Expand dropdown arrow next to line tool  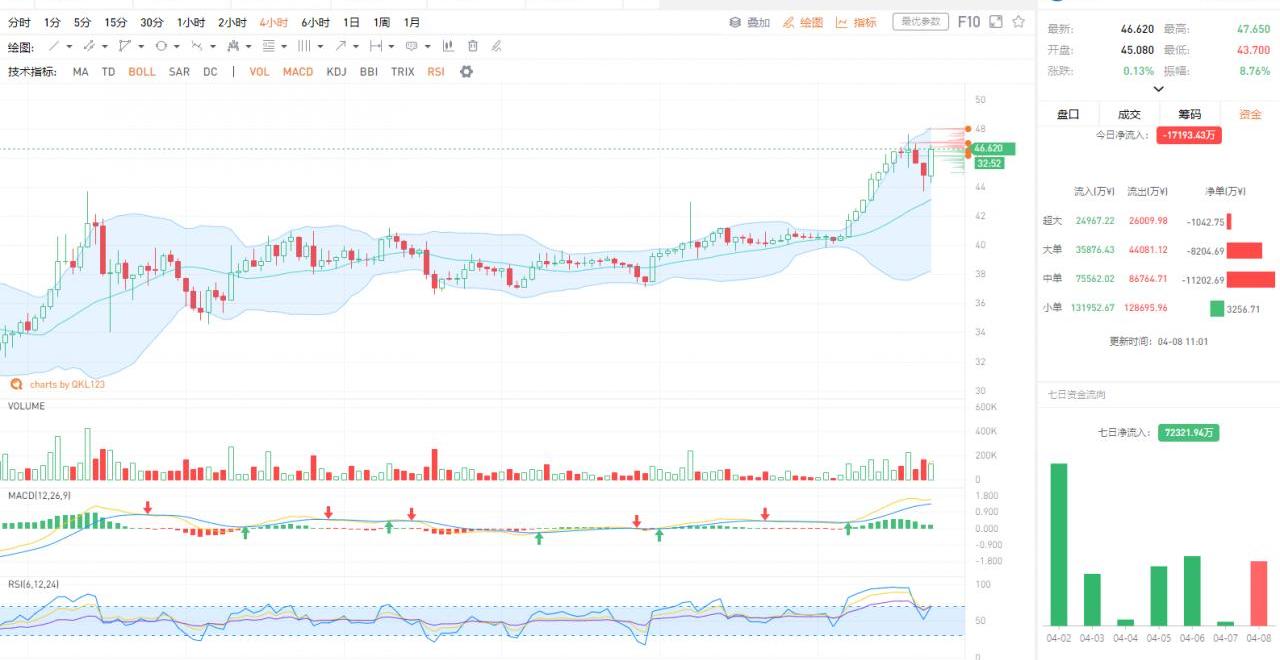(69, 46)
